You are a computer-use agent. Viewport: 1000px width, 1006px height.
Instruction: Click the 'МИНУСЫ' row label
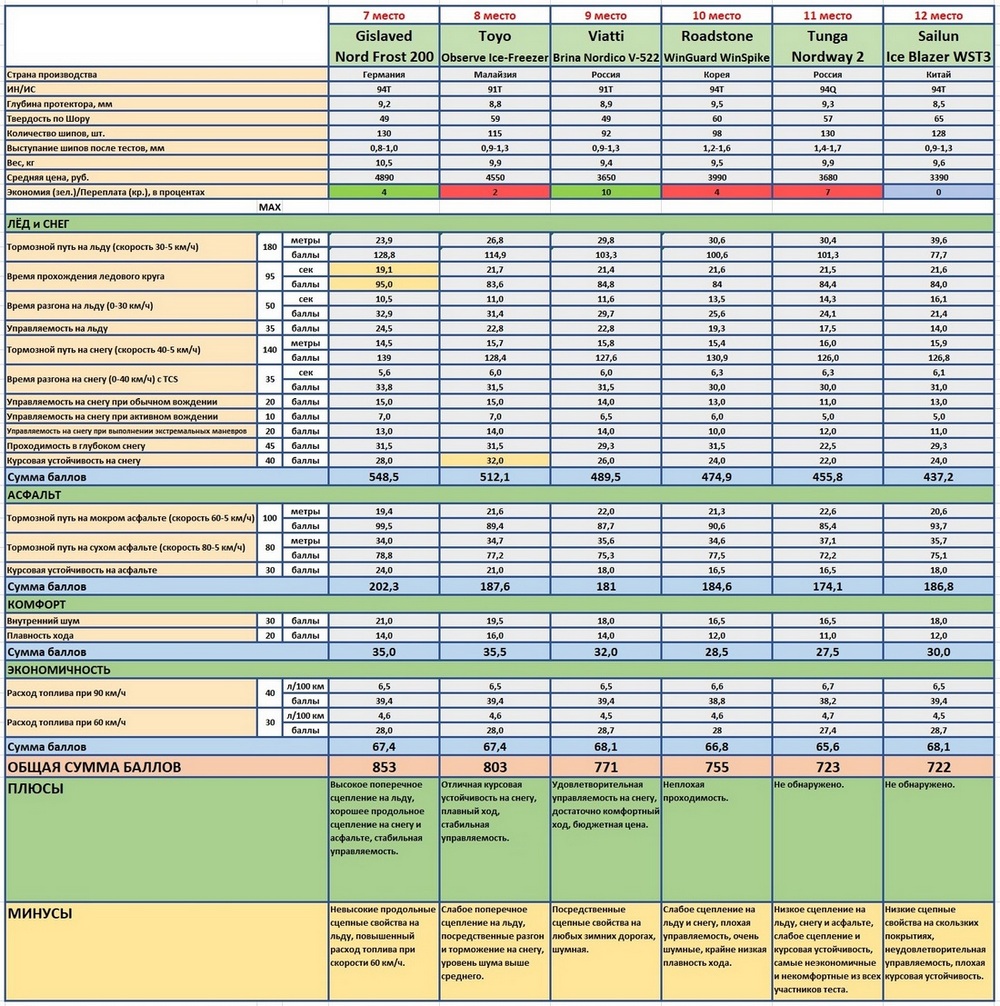click(166, 951)
